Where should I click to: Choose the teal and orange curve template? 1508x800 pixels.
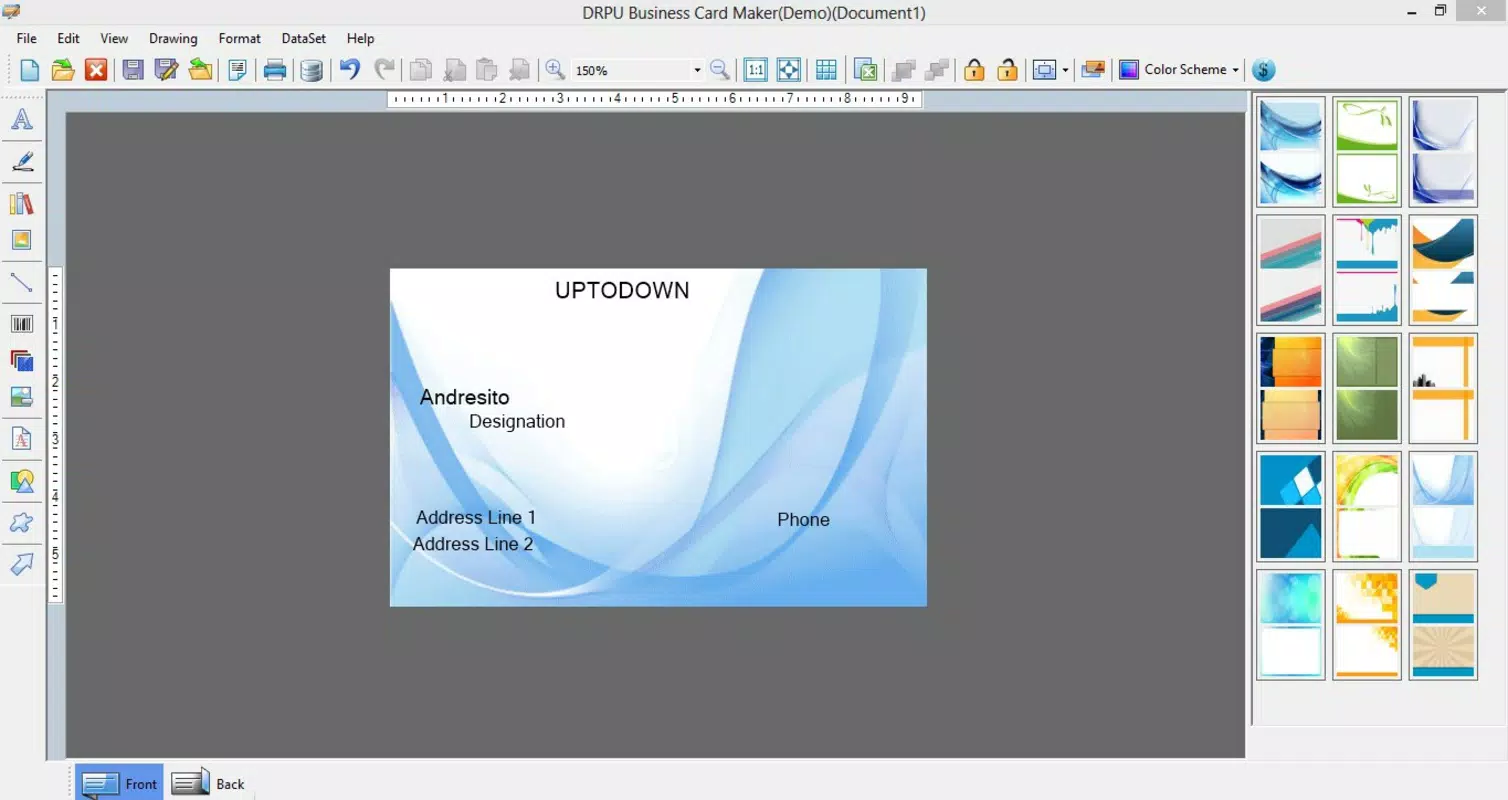(x=1443, y=270)
